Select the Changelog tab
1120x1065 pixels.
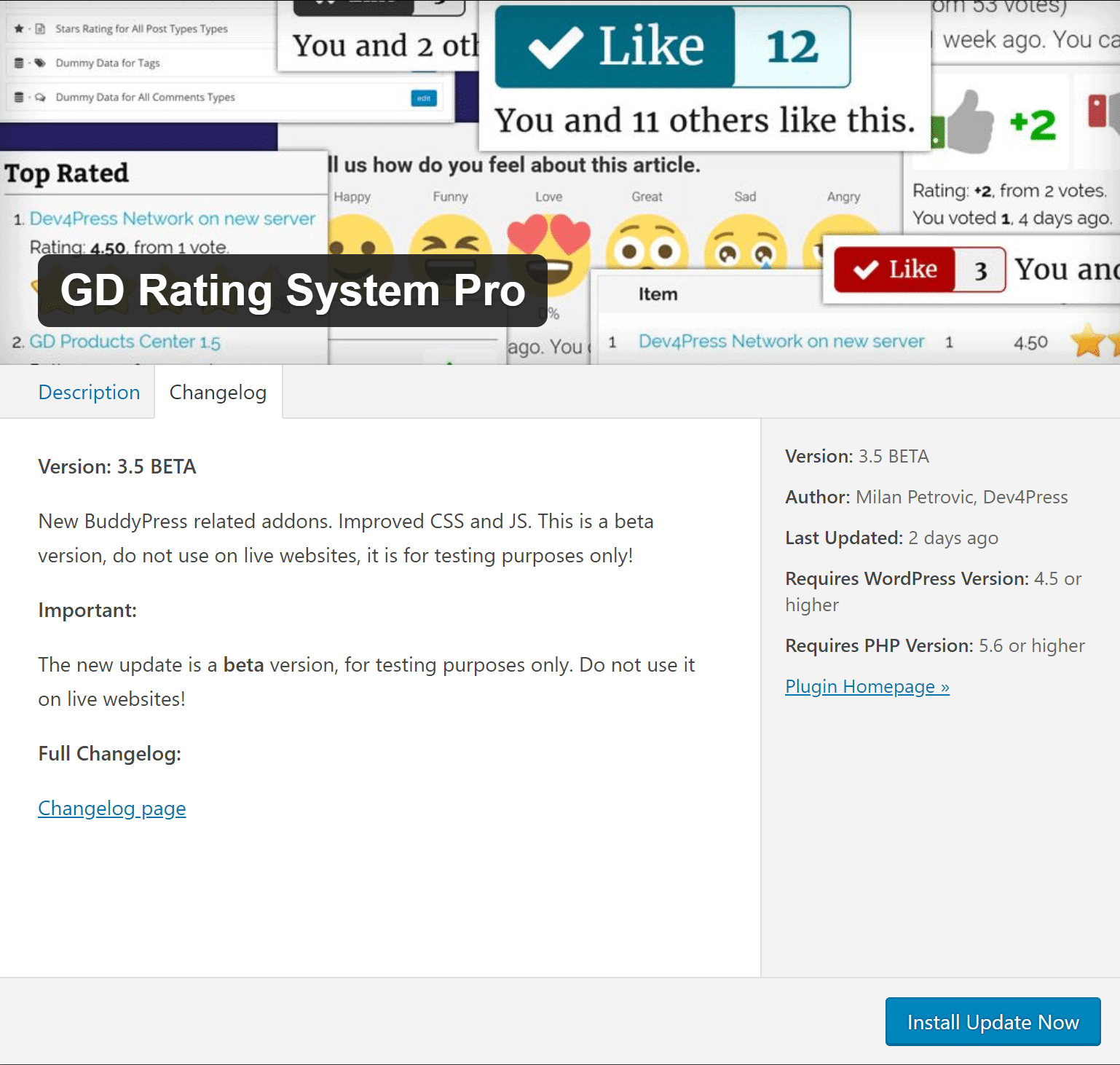tap(218, 392)
